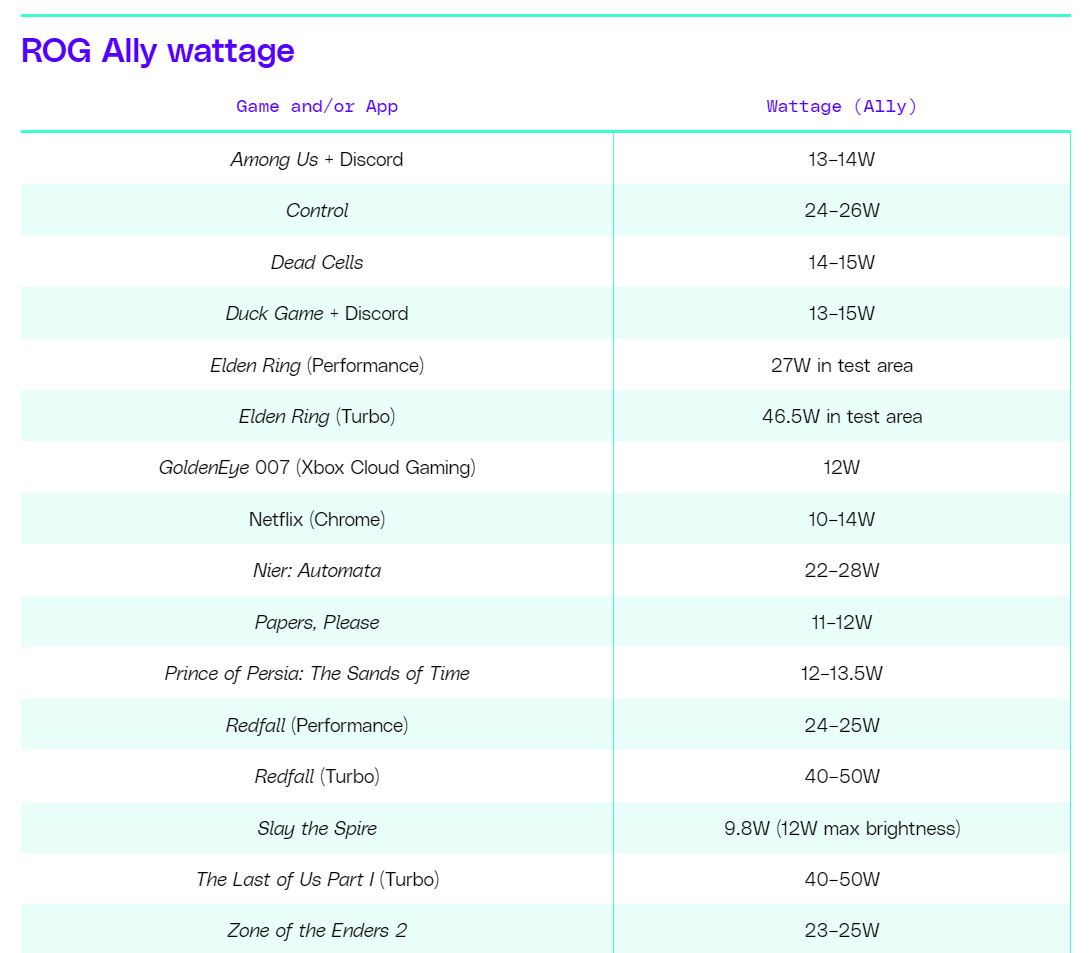1089x953 pixels.
Task: Click the 'Redfall (Performance)' cell
Action: click(317, 725)
